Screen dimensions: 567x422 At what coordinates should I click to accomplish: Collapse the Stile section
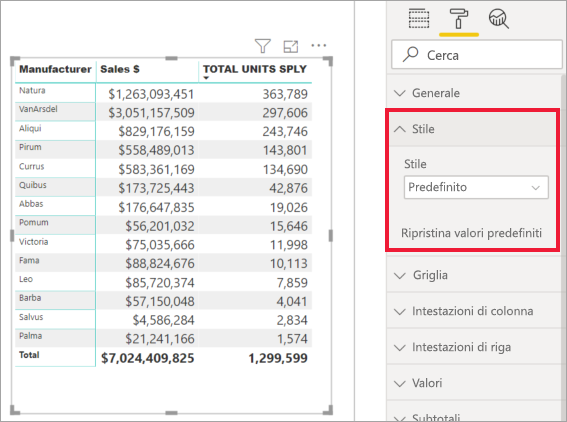pyautogui.click(x=472, y=129)
